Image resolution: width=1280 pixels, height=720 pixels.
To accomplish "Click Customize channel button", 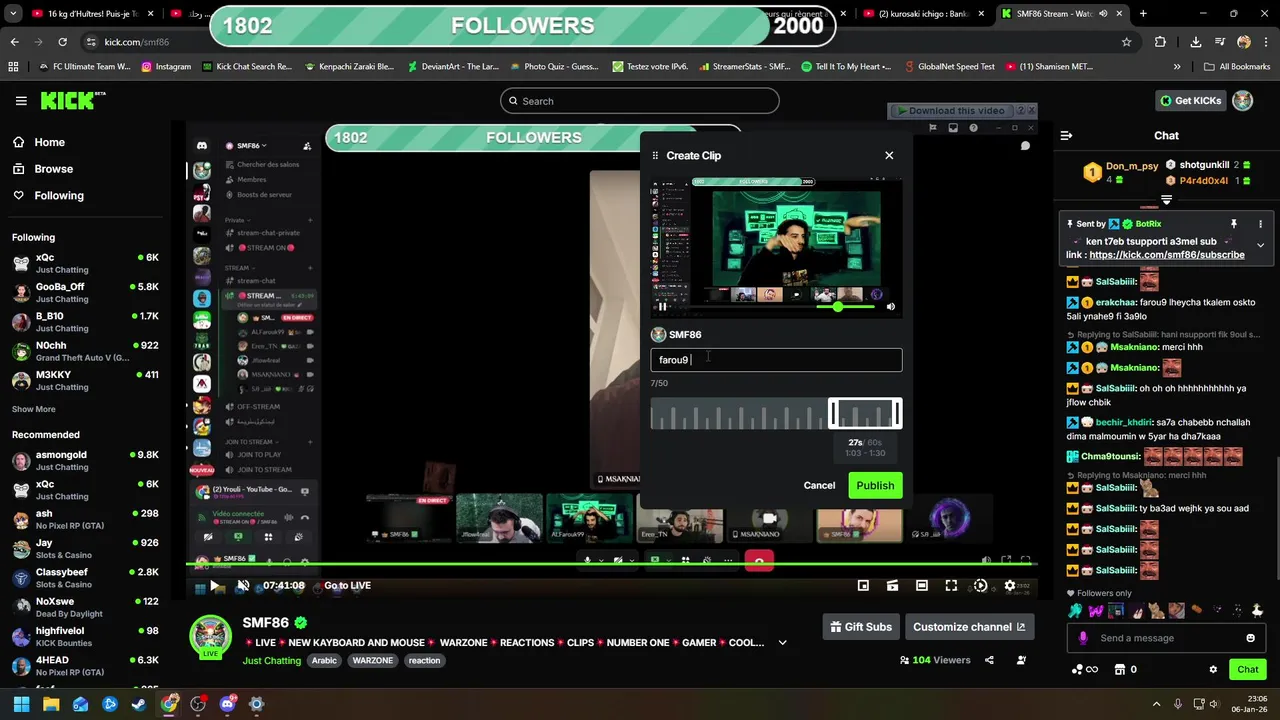I will coord(969,627).
